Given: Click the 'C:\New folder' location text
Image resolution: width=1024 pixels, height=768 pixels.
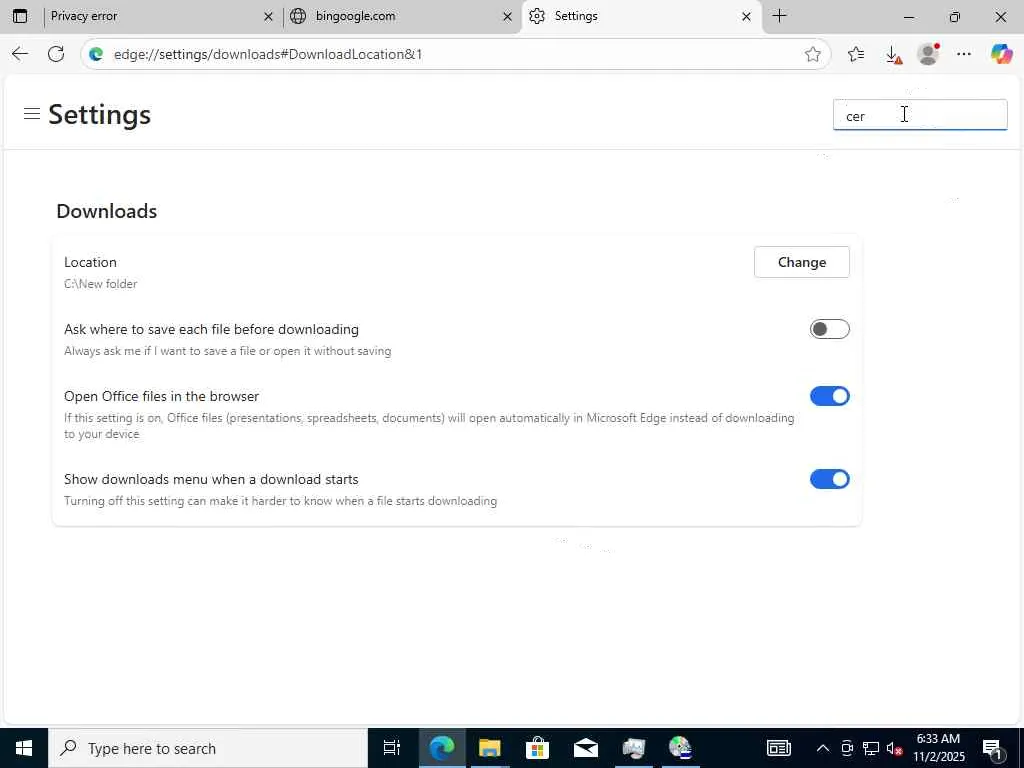Looking at the screenshot, I should (101, 284).
